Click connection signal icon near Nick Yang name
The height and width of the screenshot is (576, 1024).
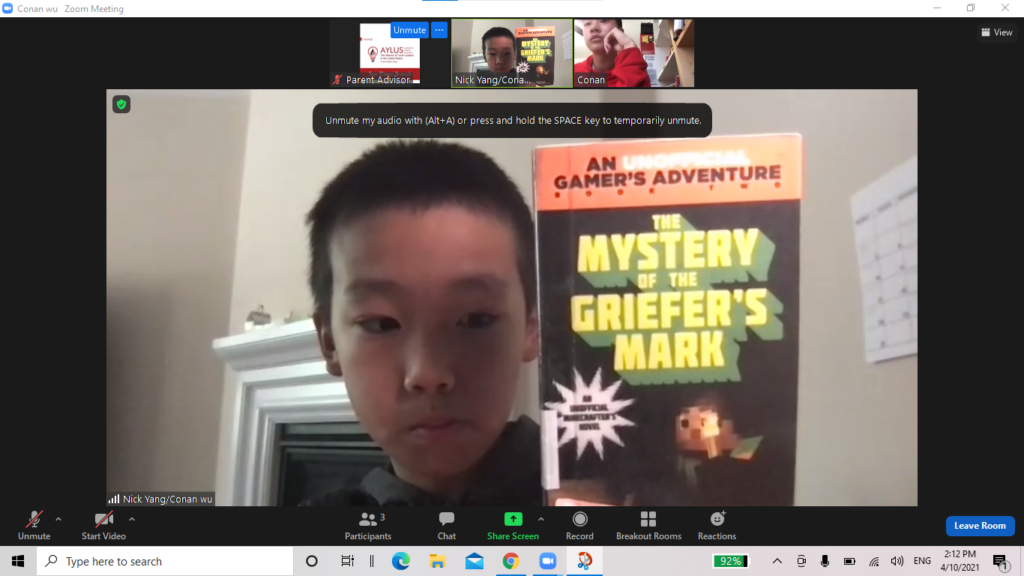[114, 499]
